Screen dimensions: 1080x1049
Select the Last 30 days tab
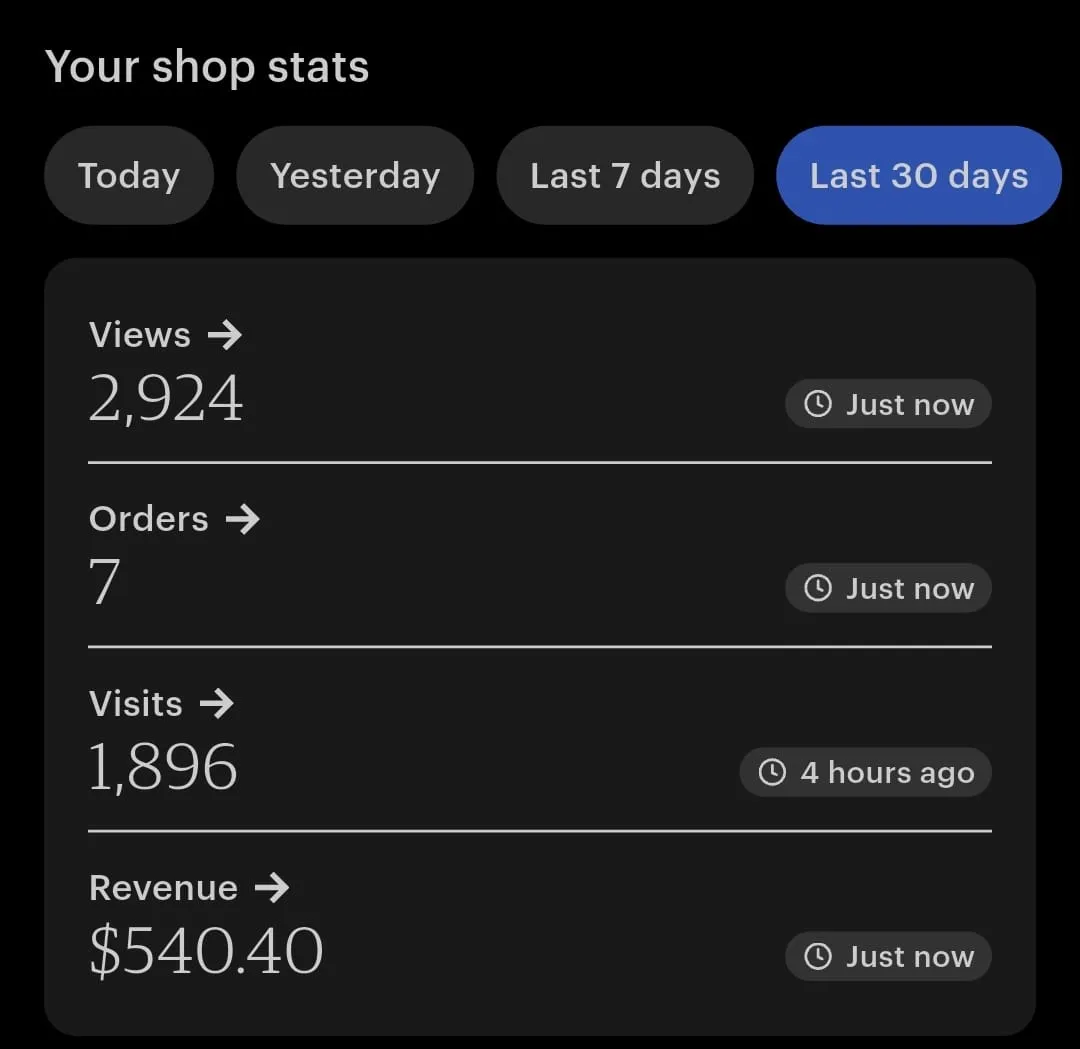point(918,176)
